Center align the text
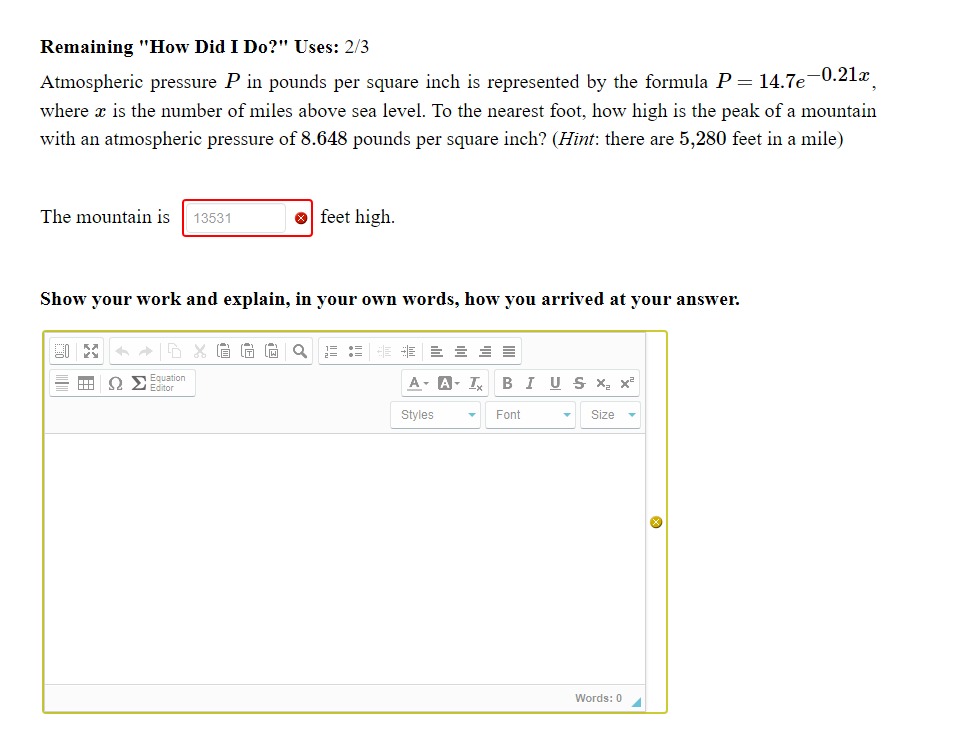958x750 pixels. [x=461, y=351]
